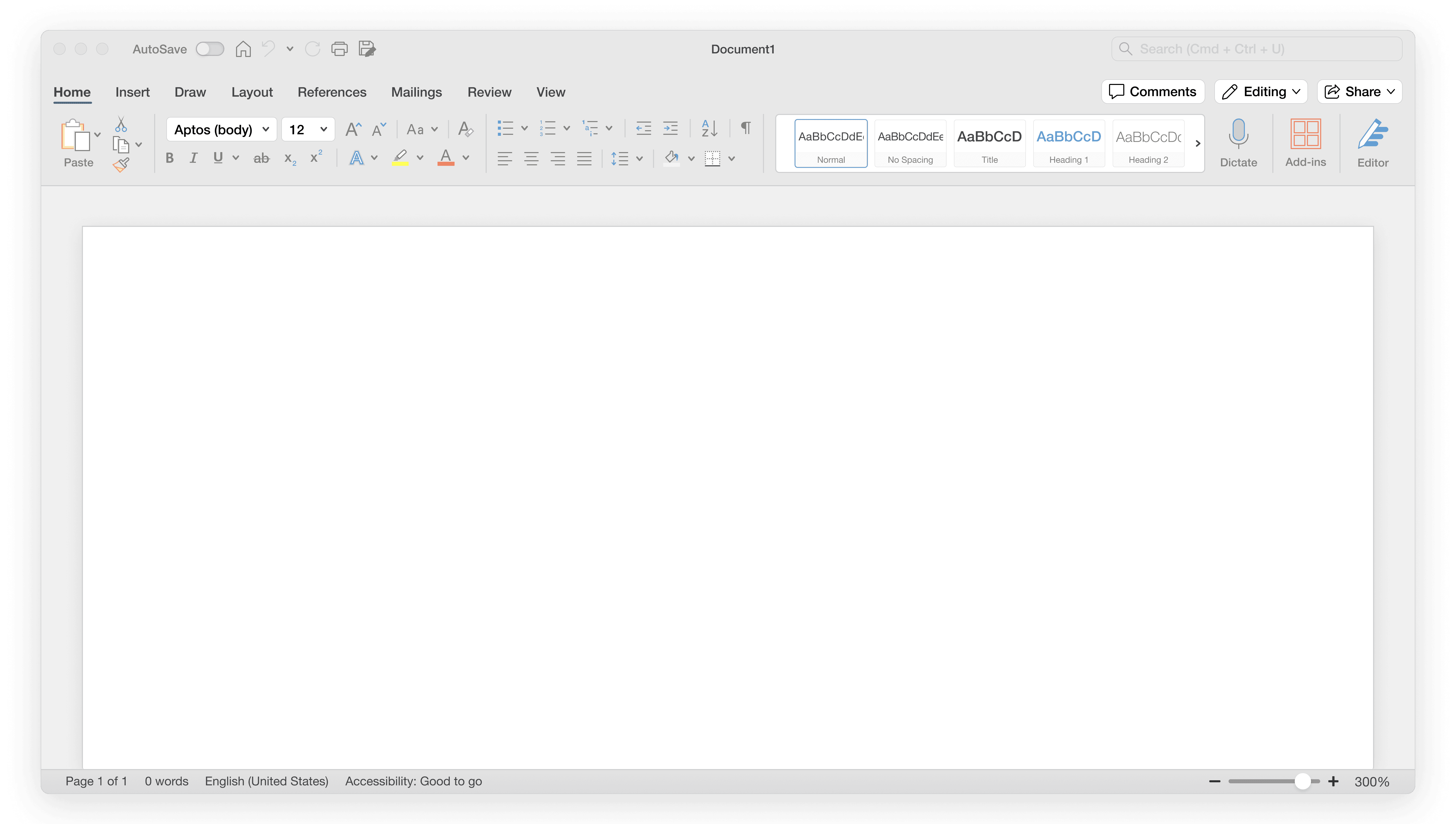Click the zoom slider handle

1303,782
